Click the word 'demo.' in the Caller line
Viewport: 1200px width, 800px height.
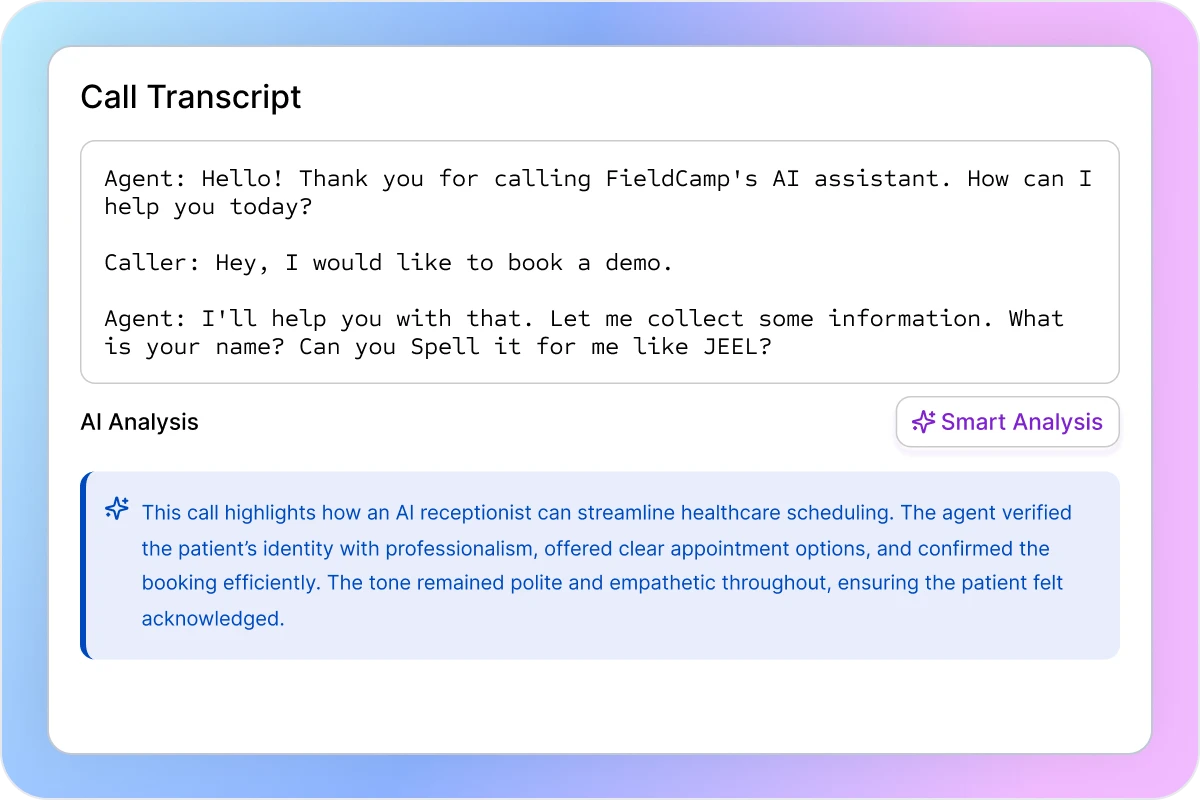point(638,263)
